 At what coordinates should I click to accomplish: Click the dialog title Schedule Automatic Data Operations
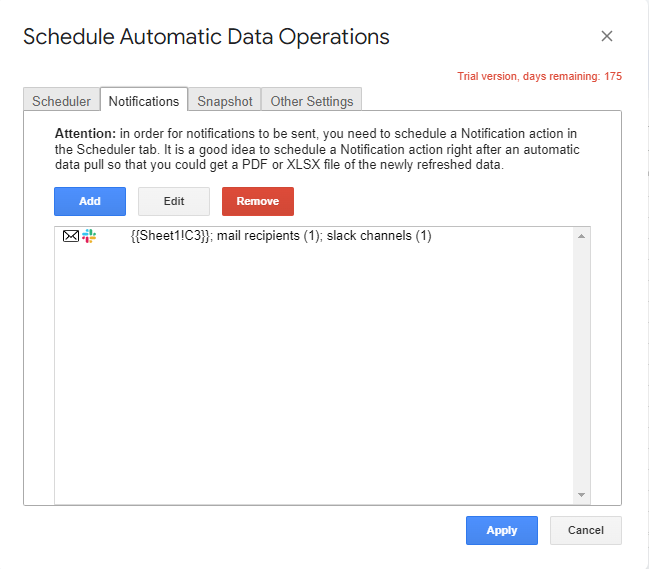click(206, 37)
